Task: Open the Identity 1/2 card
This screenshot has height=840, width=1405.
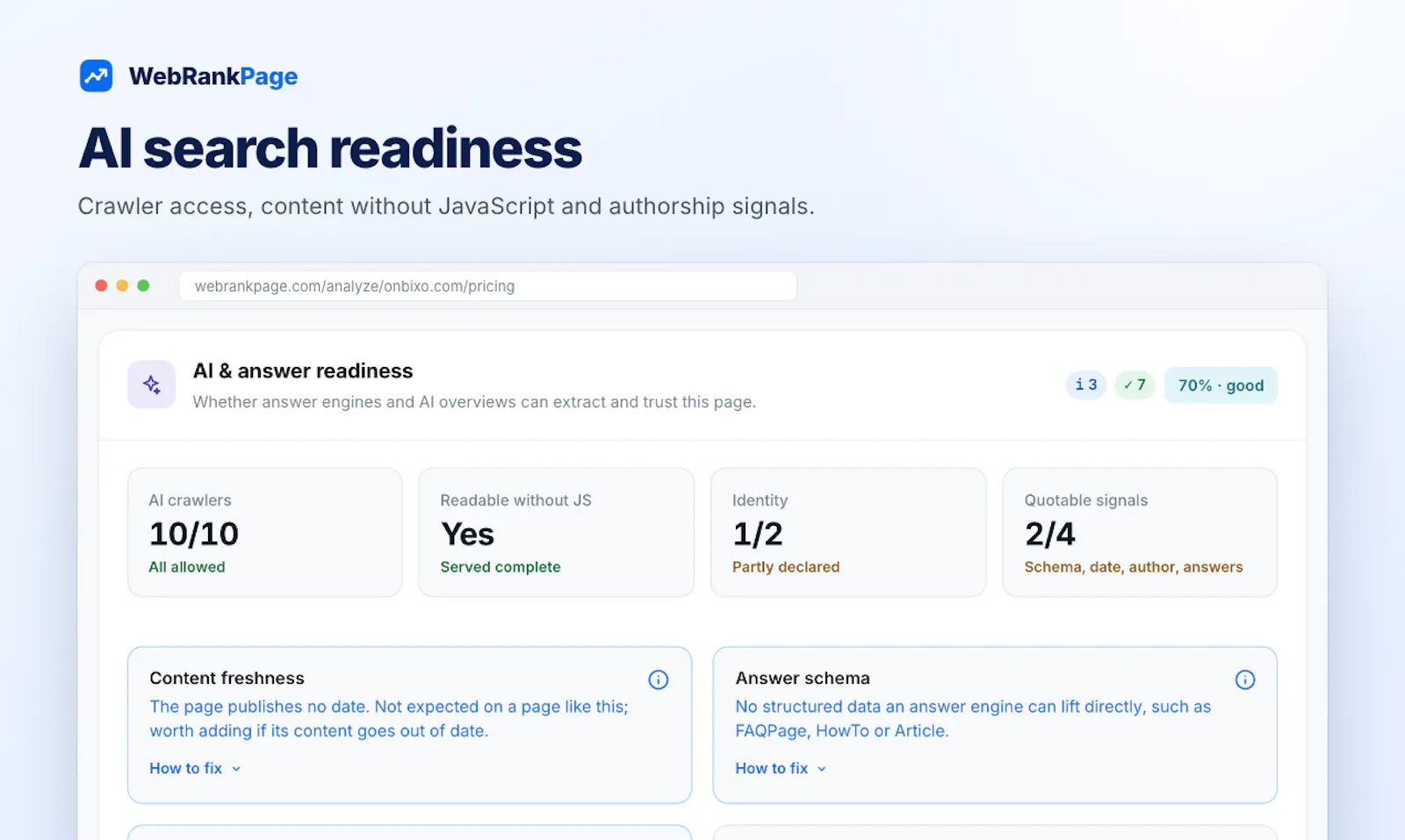Action: (848, 532)
